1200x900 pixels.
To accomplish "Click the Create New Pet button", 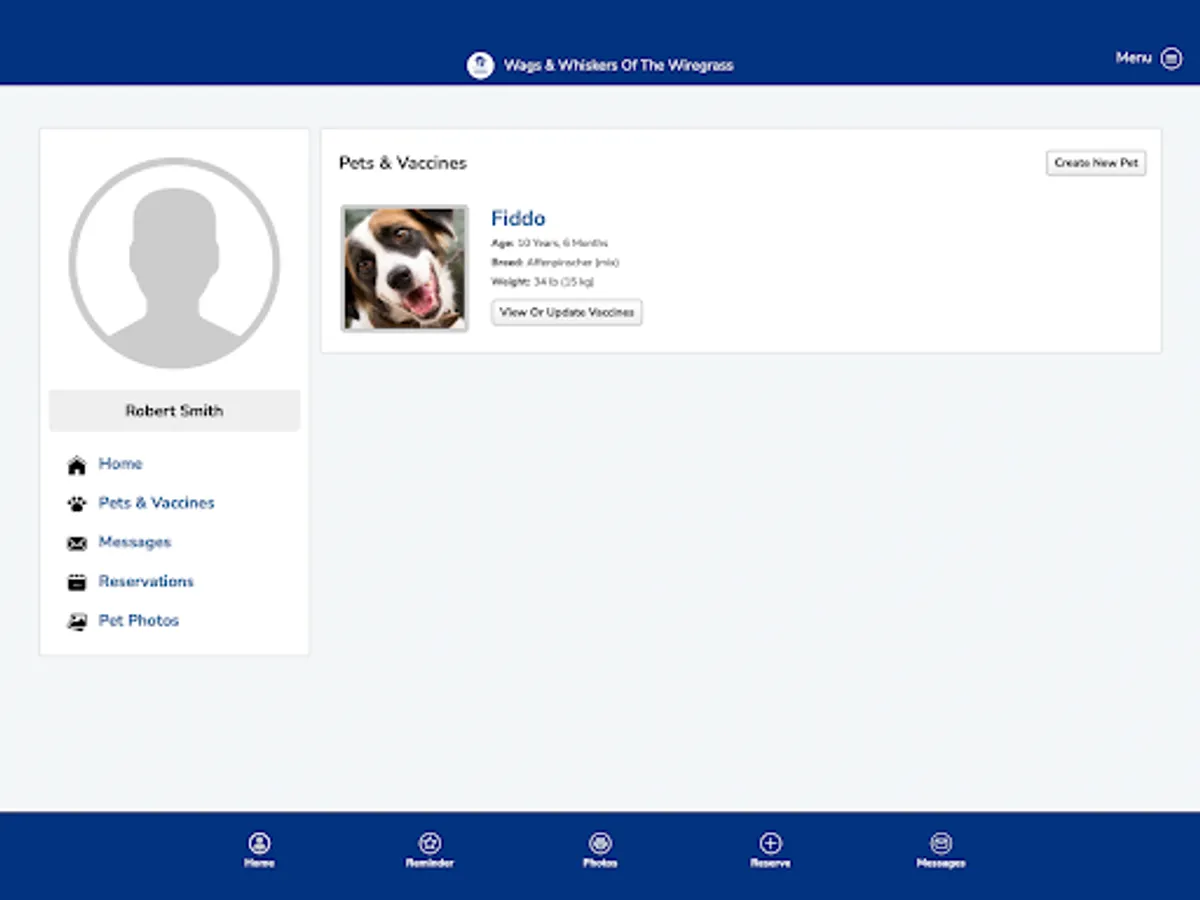I will pos(1096,162).
